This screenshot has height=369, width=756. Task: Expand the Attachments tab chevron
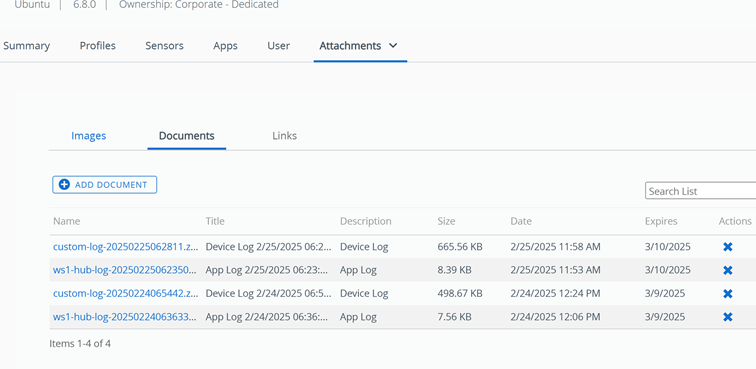tap(393, 46)
